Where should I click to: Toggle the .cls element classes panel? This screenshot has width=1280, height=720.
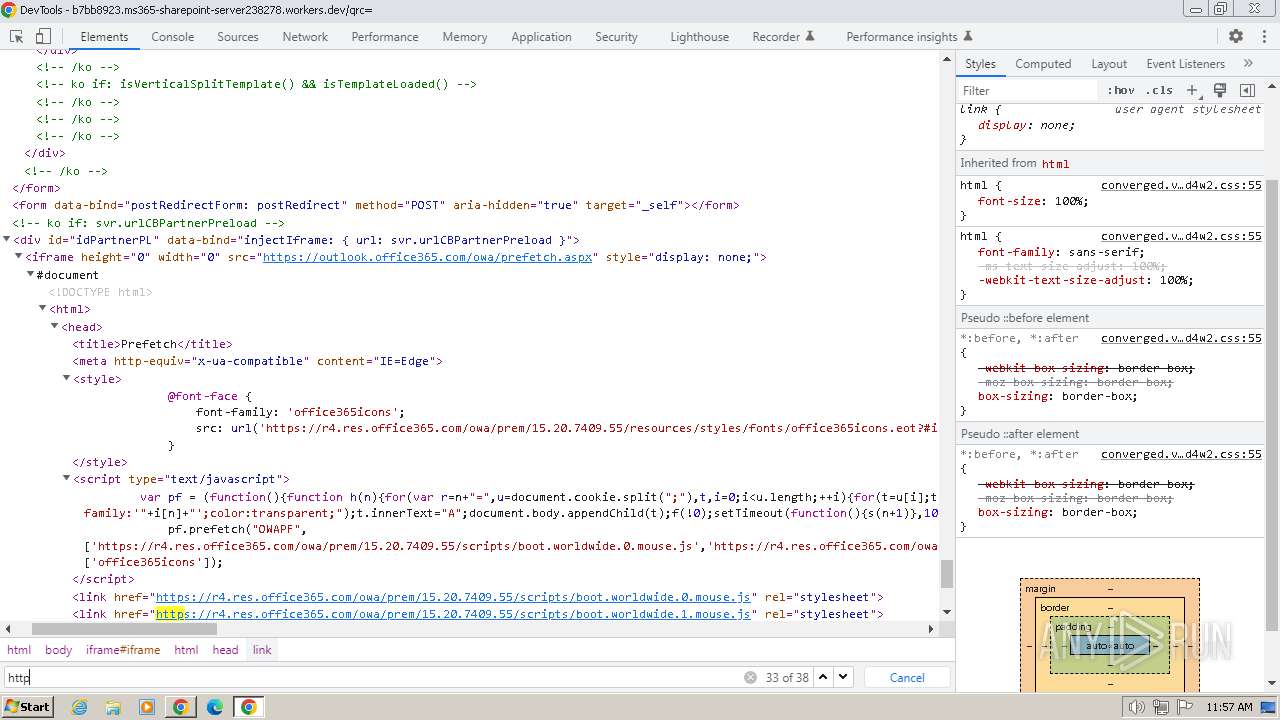tap(1159, 90)
